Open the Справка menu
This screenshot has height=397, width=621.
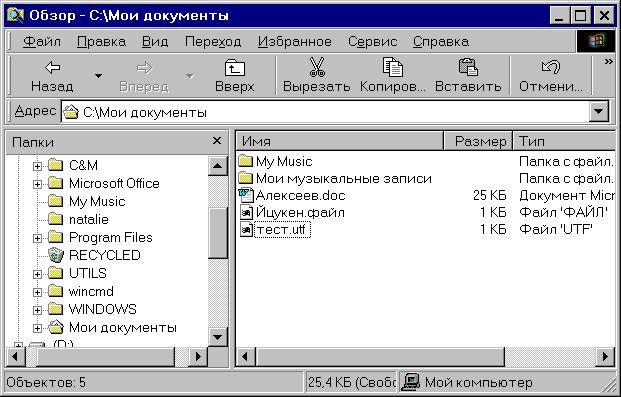441,41
